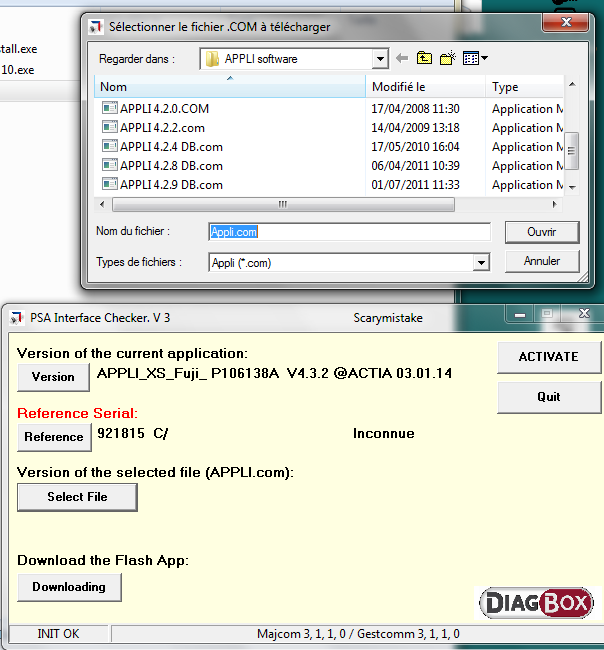Click the 'INIT OK' status bar entry

58,634
